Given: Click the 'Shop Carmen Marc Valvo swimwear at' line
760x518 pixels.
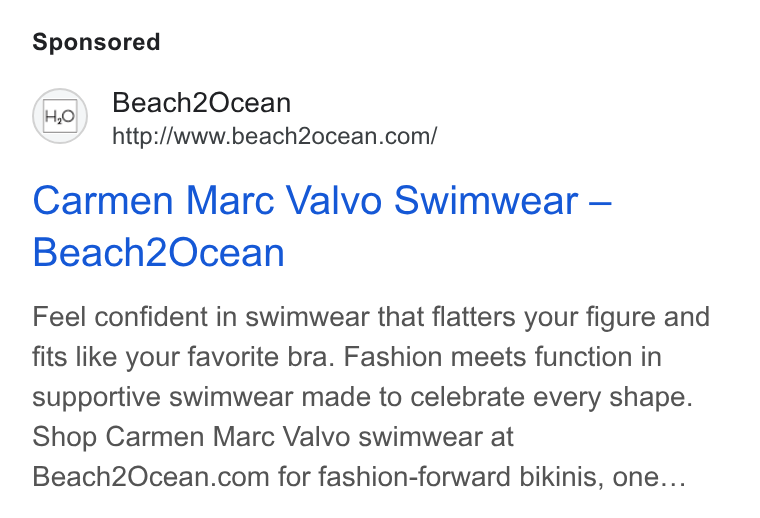Looking at the screenshot, I should 272,437.
